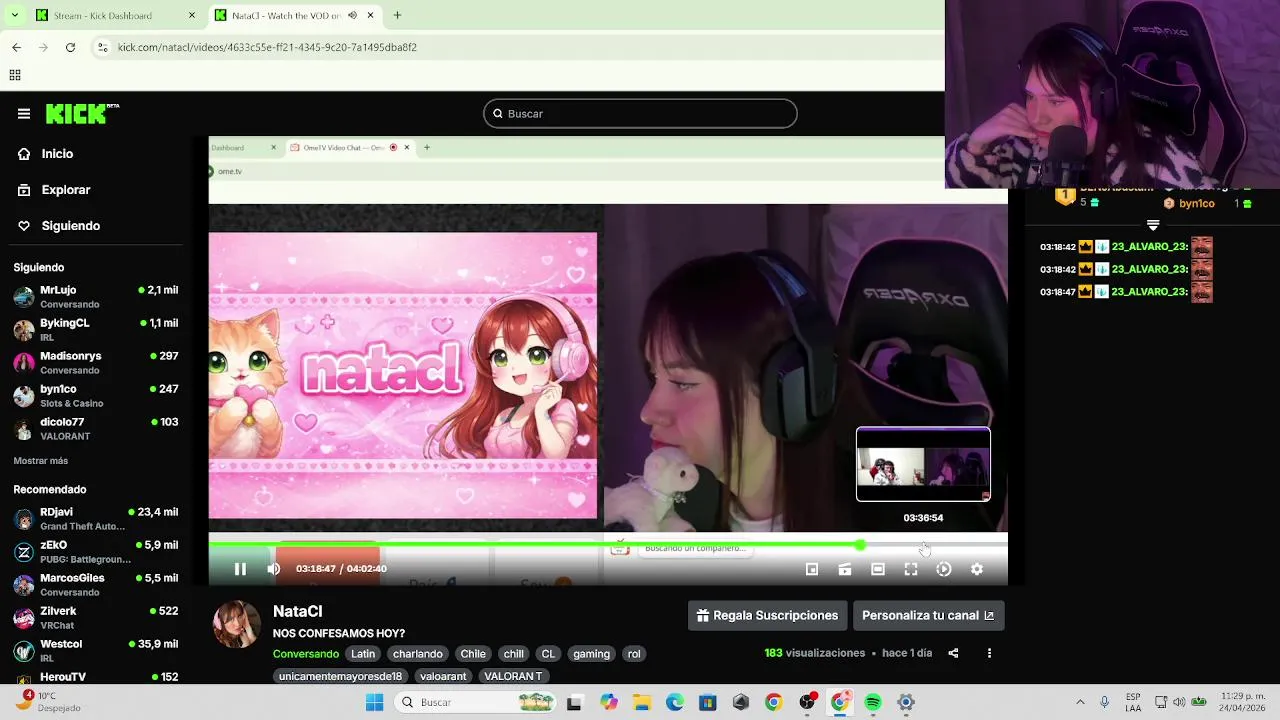Open Zilverk VRChat channel

click(96, 618)
